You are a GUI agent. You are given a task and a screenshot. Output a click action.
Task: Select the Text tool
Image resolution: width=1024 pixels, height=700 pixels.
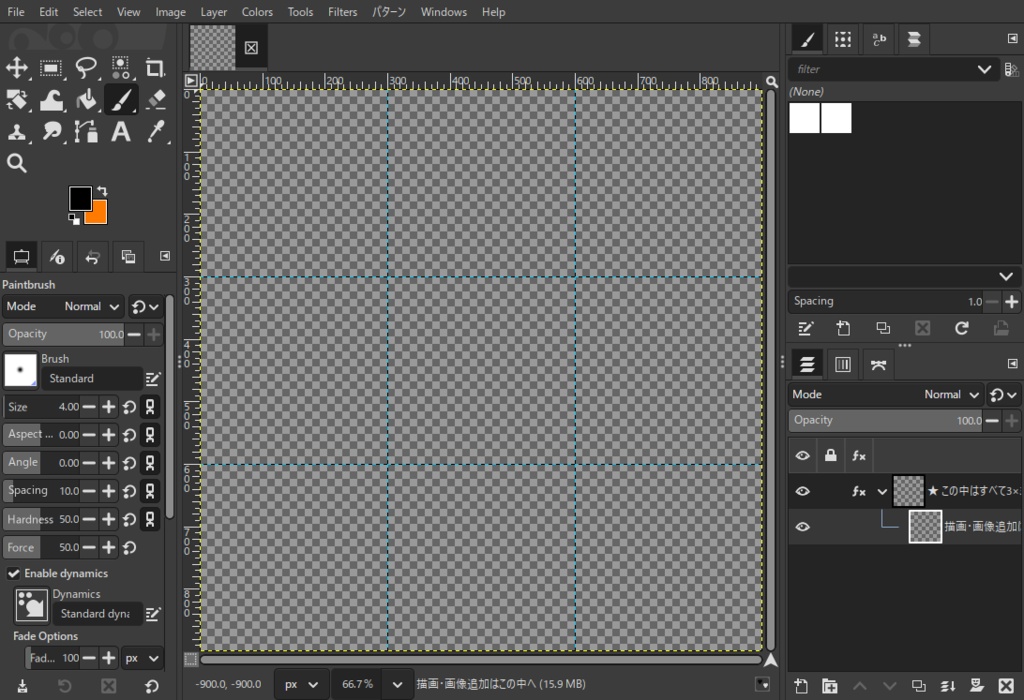click(121, 132)
